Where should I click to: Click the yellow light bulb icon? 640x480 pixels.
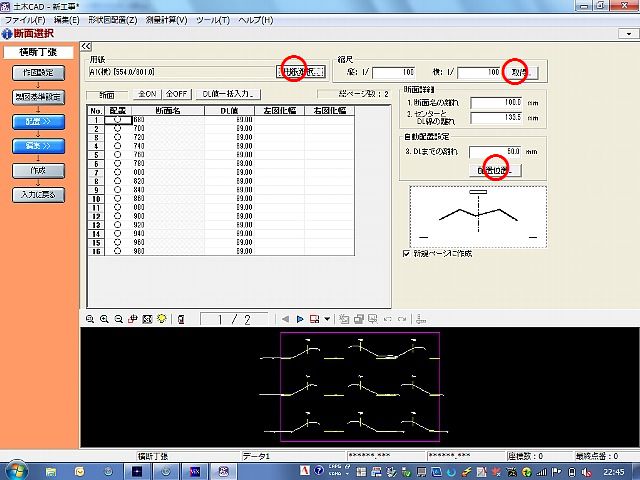[x=162, y=319]
